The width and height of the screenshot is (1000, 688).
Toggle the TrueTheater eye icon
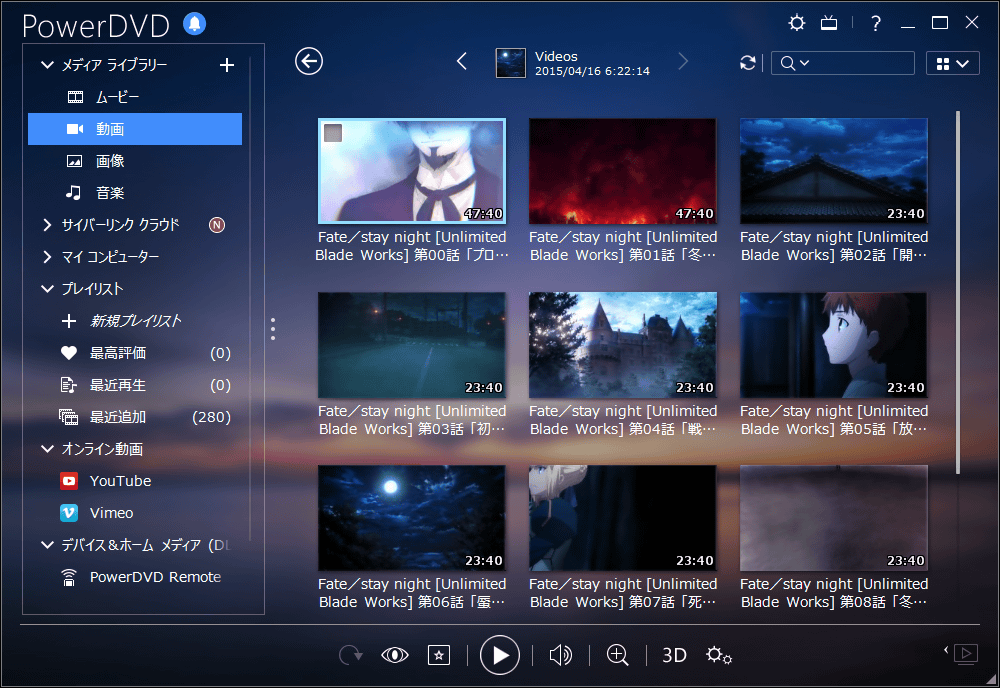(x=395, y=655)
